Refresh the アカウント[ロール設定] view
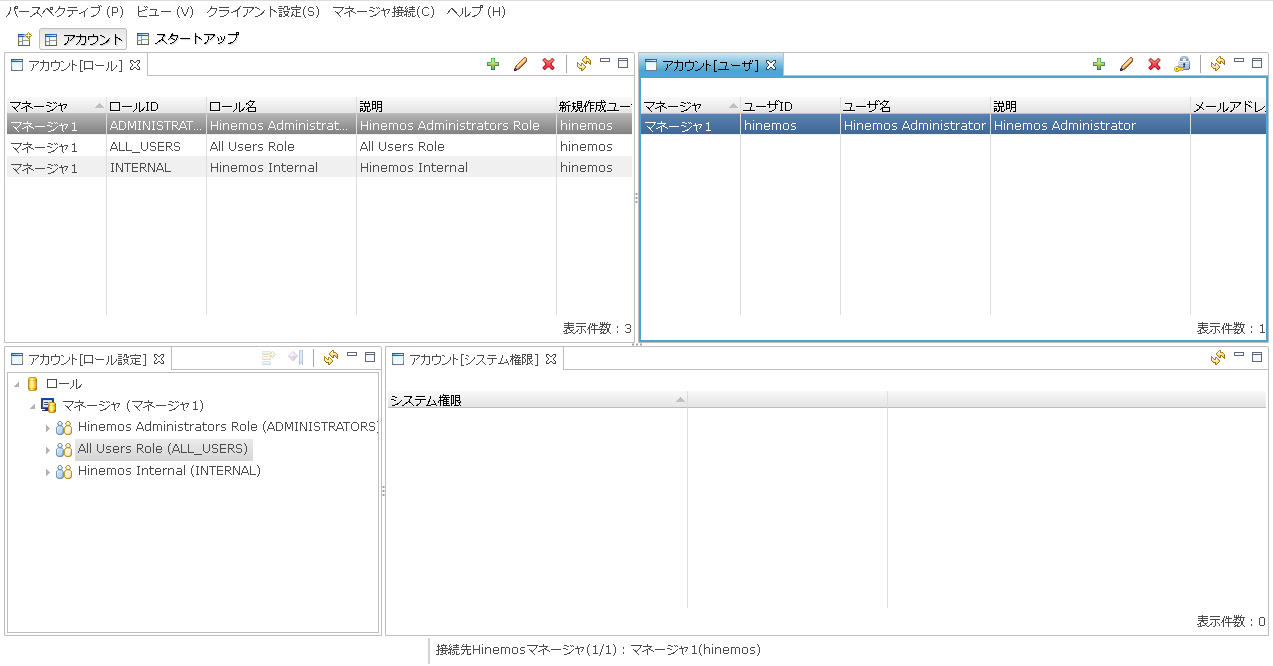 (x=331, y=357)
